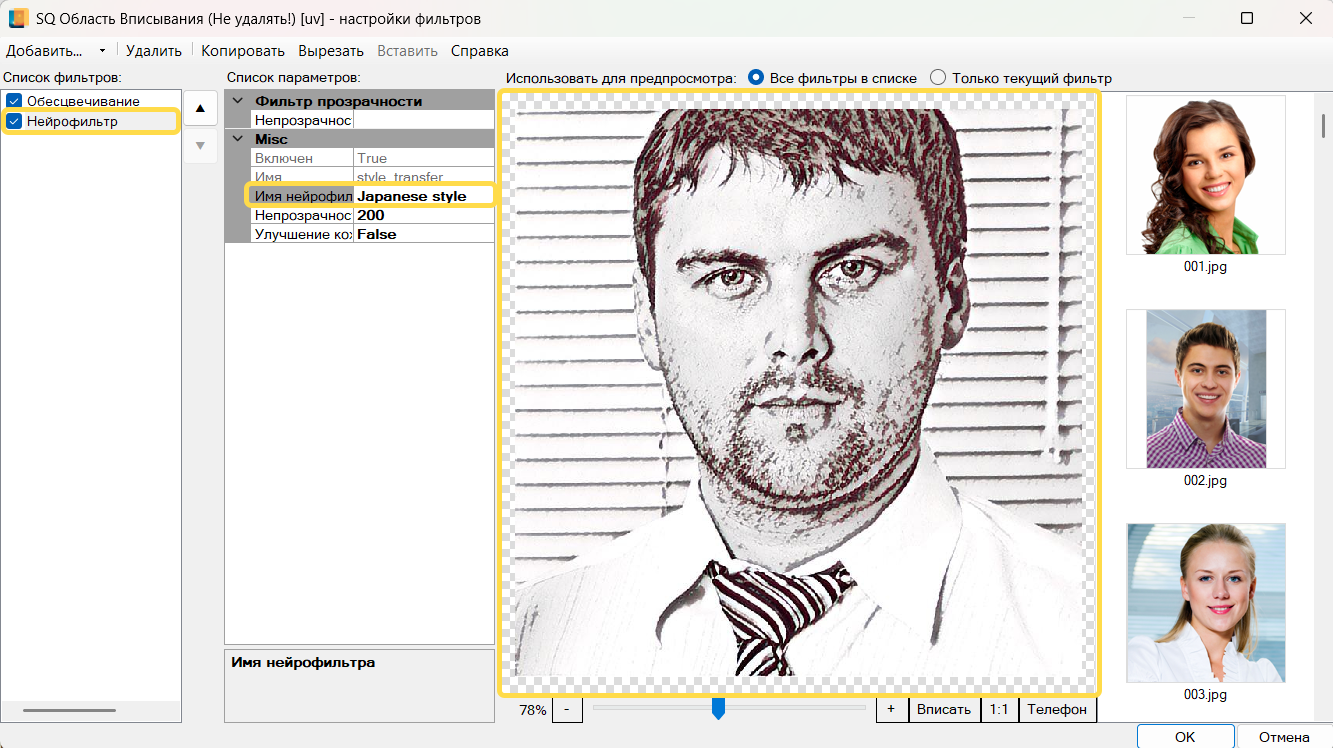Click the Japanese style neurofilter name field

coord(423,196)
